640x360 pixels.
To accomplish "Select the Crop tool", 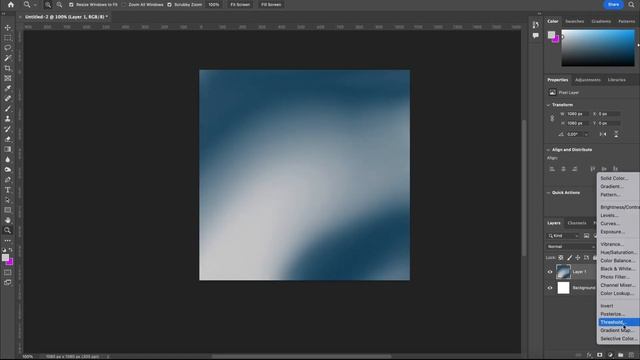I will click(8, 68).
